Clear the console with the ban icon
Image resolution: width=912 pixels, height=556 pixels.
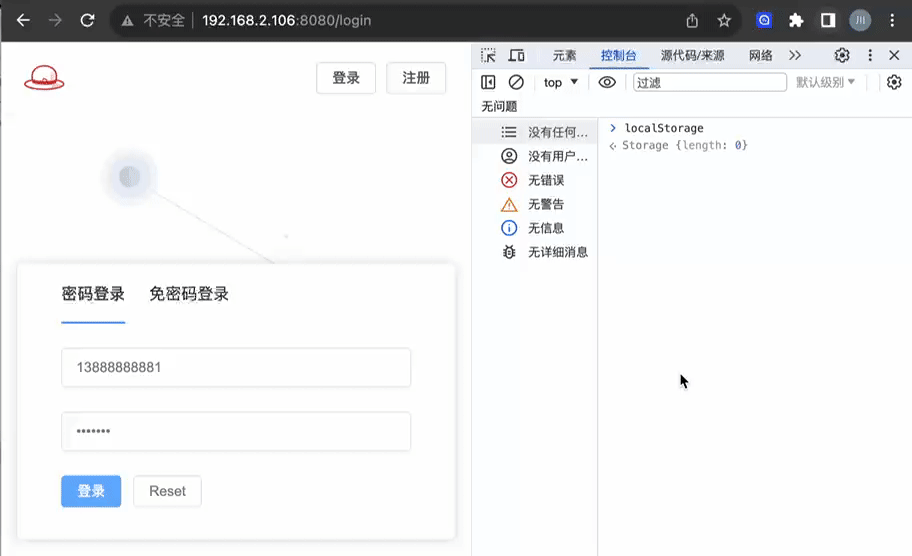pos(516,82)
